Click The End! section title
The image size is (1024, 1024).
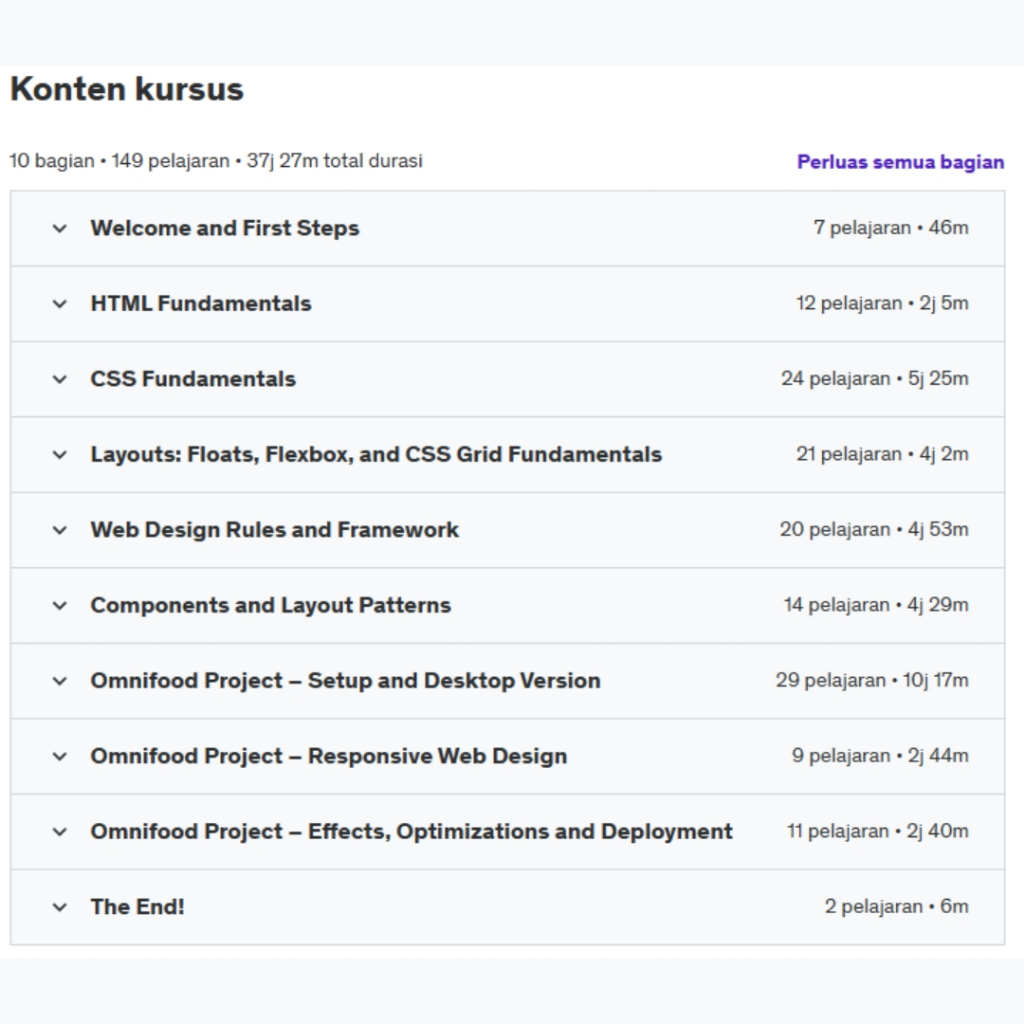pyautogui.click(x=138, y=908)
